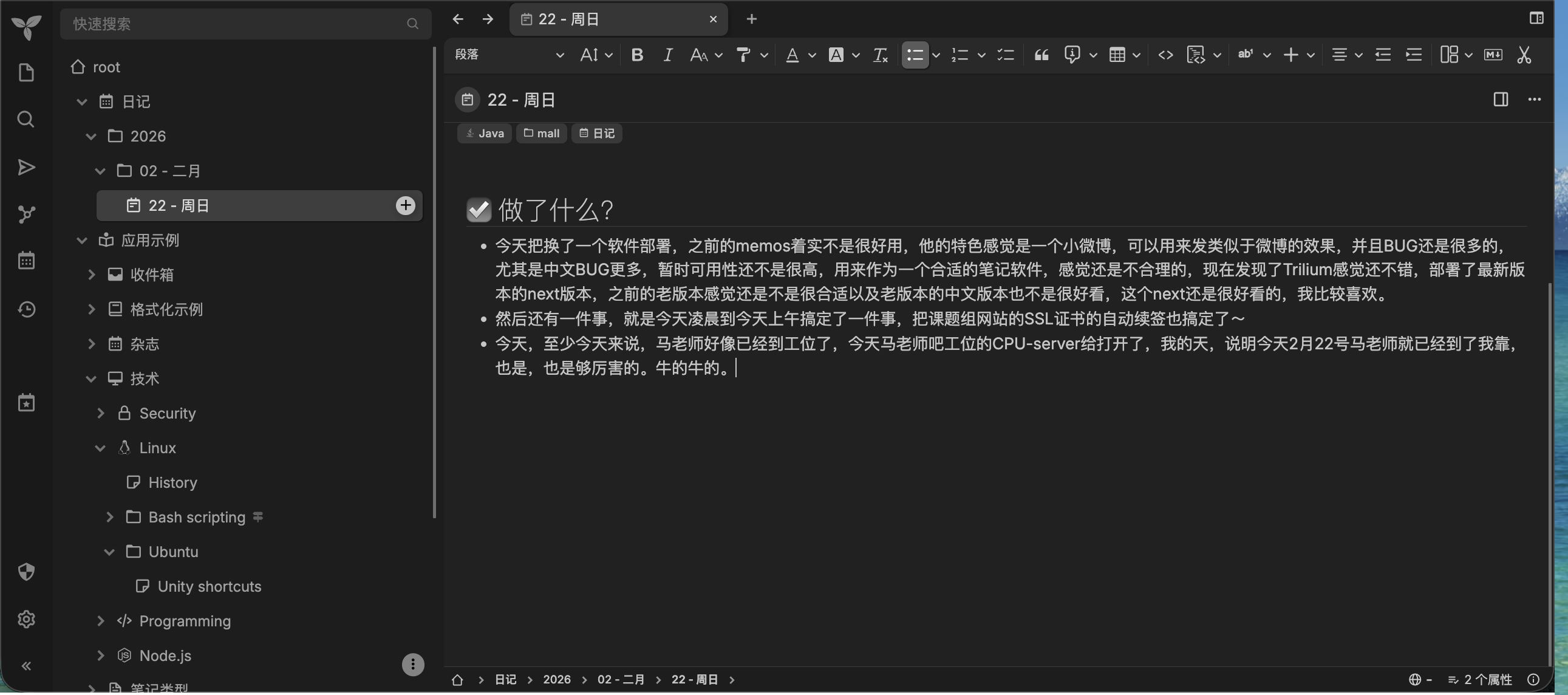Open 2026 in the breadcrumb path
The image size is (1568, 695).
[x=556, y=680]
